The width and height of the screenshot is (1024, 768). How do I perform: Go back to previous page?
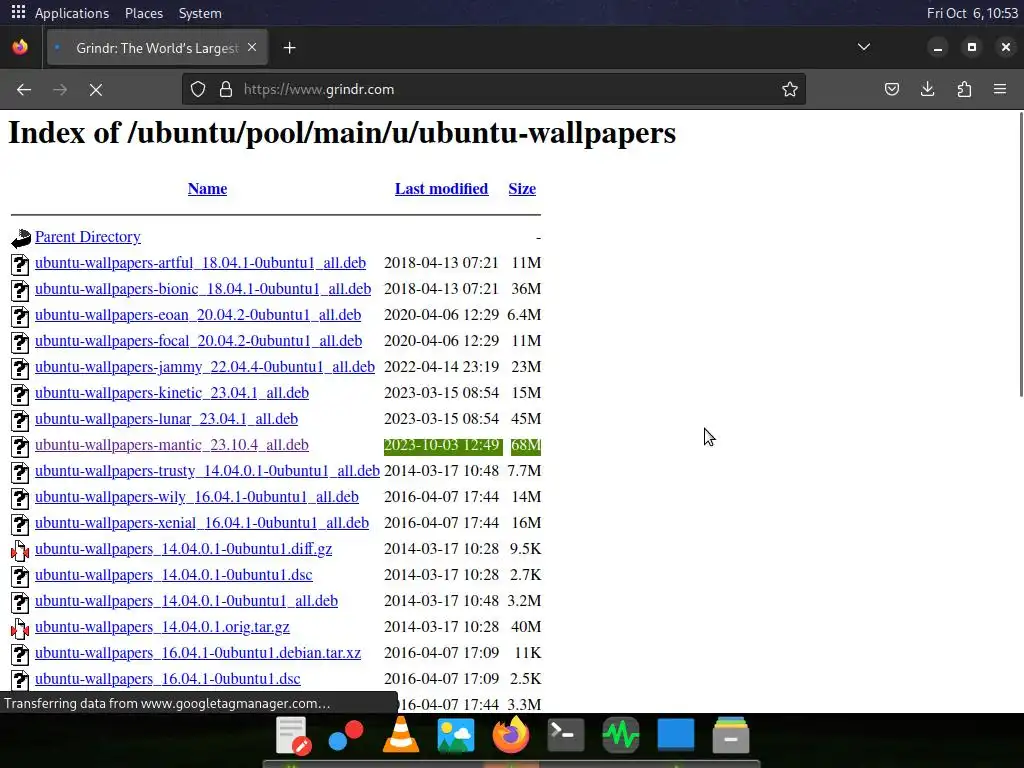point(24,89)
